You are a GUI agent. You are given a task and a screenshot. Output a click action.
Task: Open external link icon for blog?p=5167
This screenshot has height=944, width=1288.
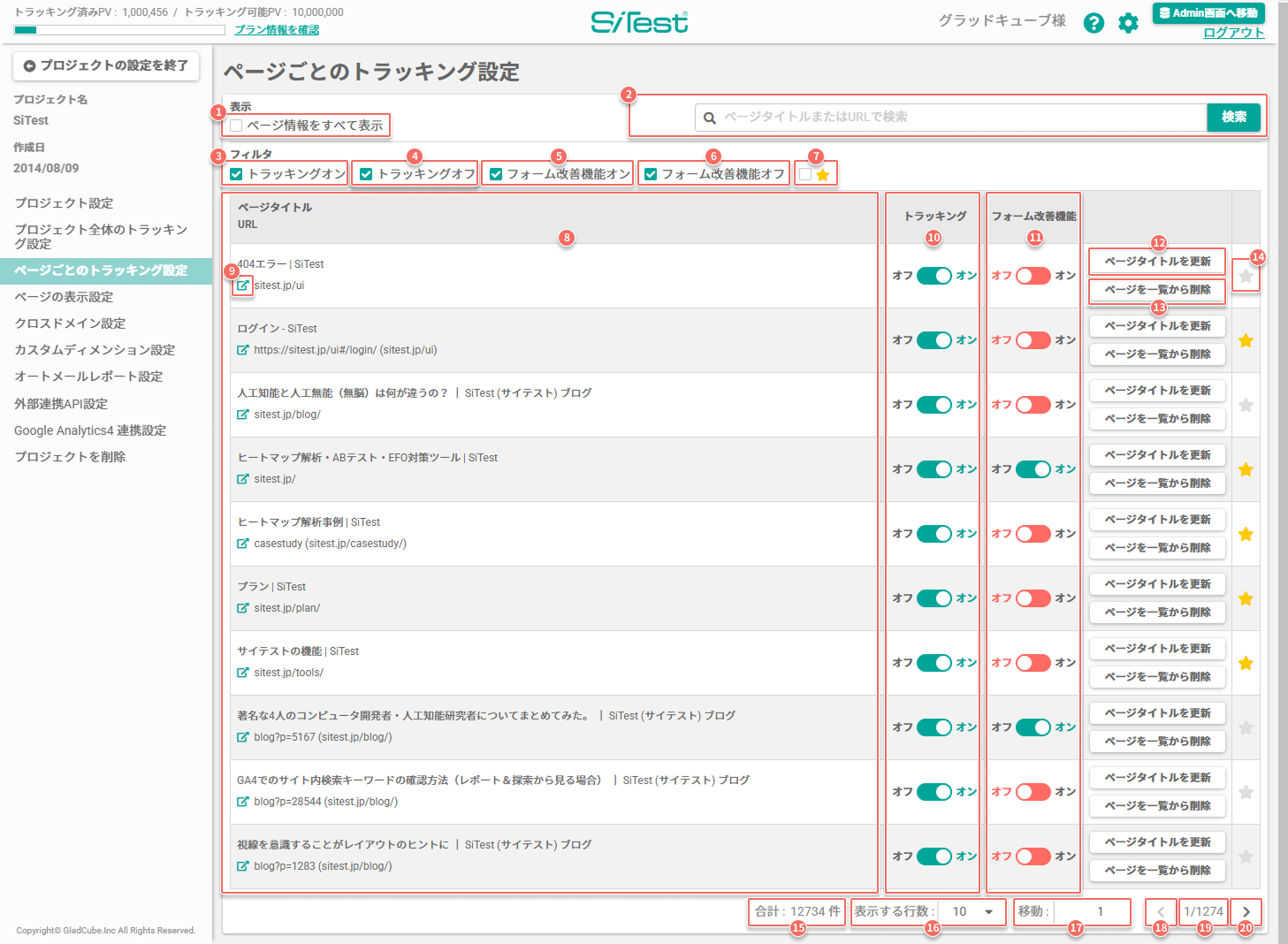coord(242,737)
